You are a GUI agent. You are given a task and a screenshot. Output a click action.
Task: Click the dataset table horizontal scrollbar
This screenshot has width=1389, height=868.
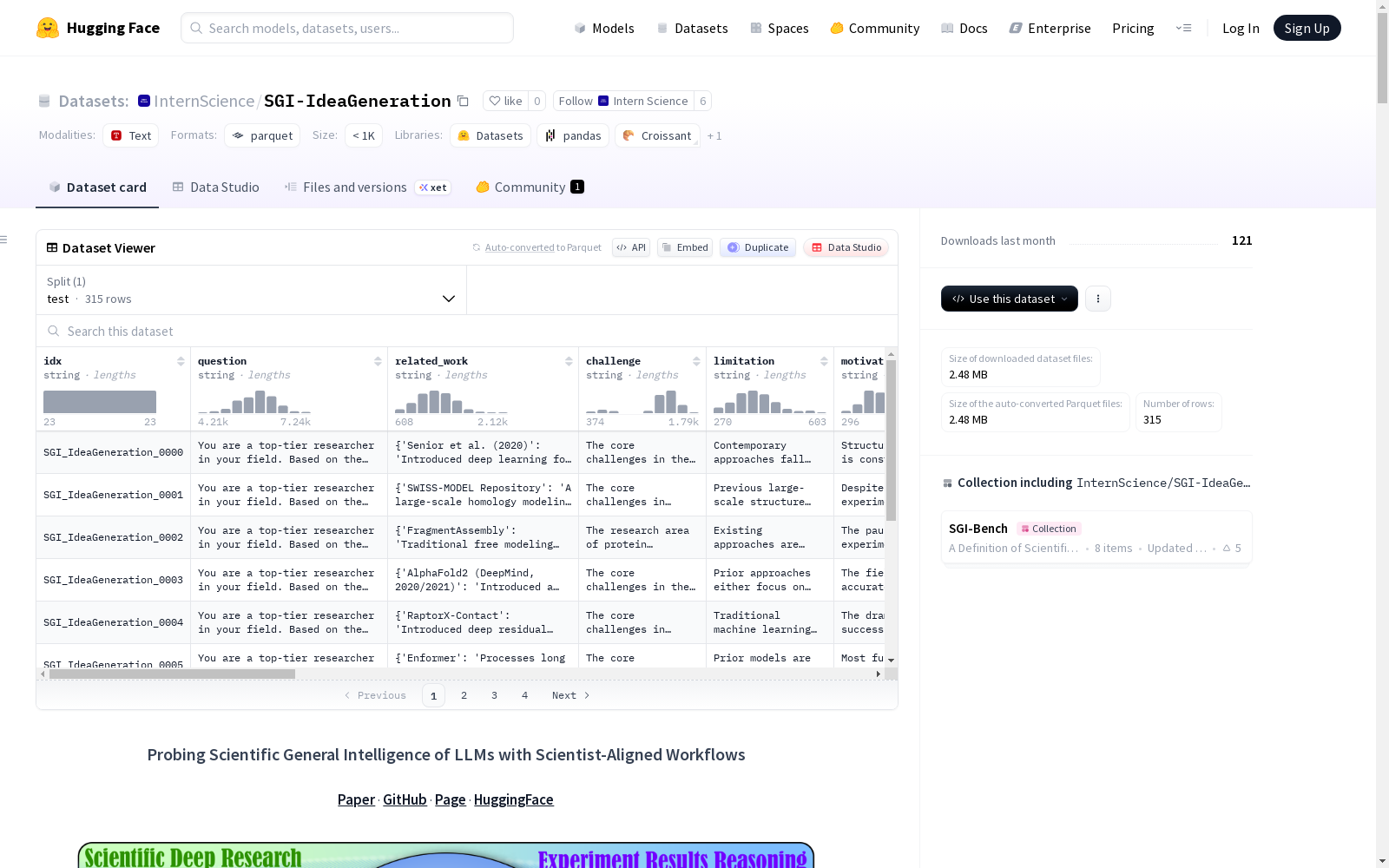coord(172,674)
